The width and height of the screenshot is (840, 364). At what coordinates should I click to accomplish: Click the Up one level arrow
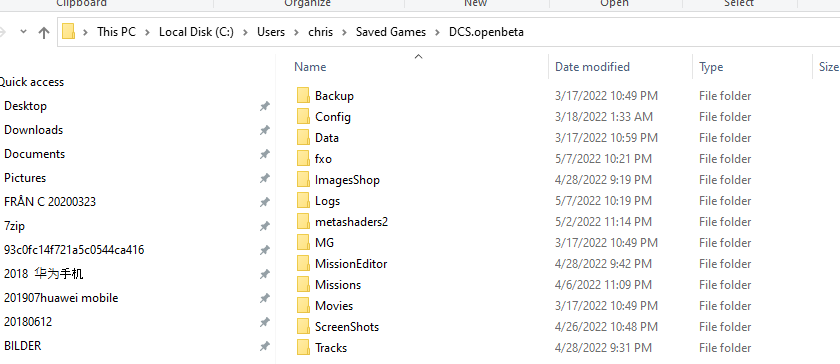point(44,32)
